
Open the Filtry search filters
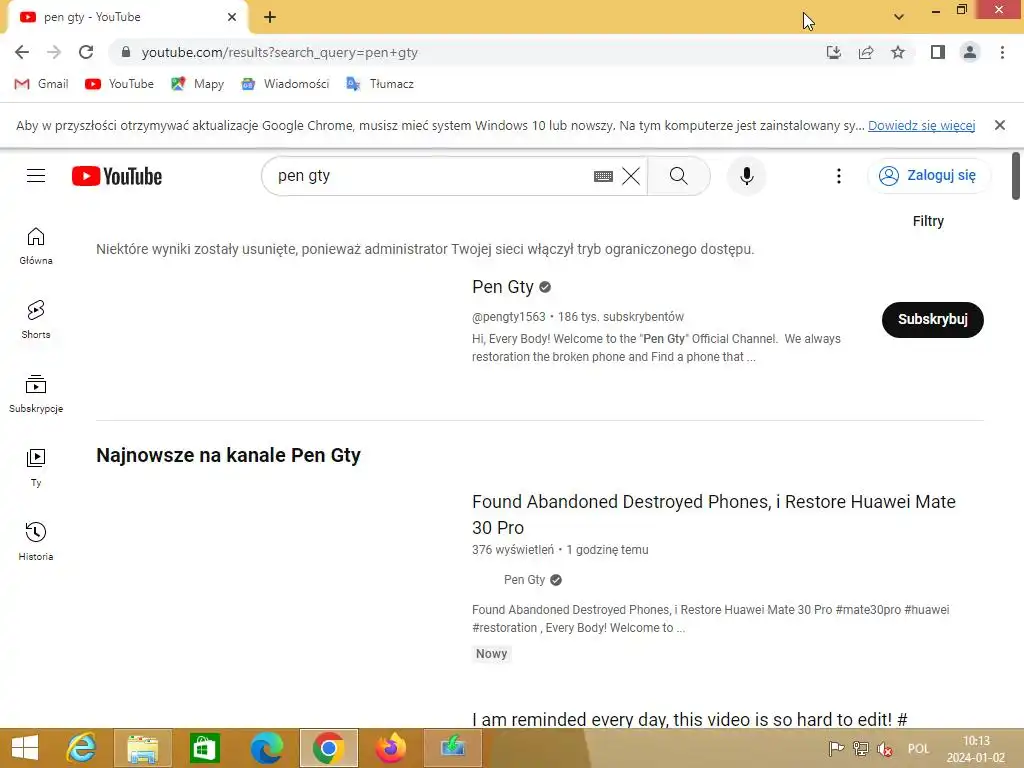point(928,221)
